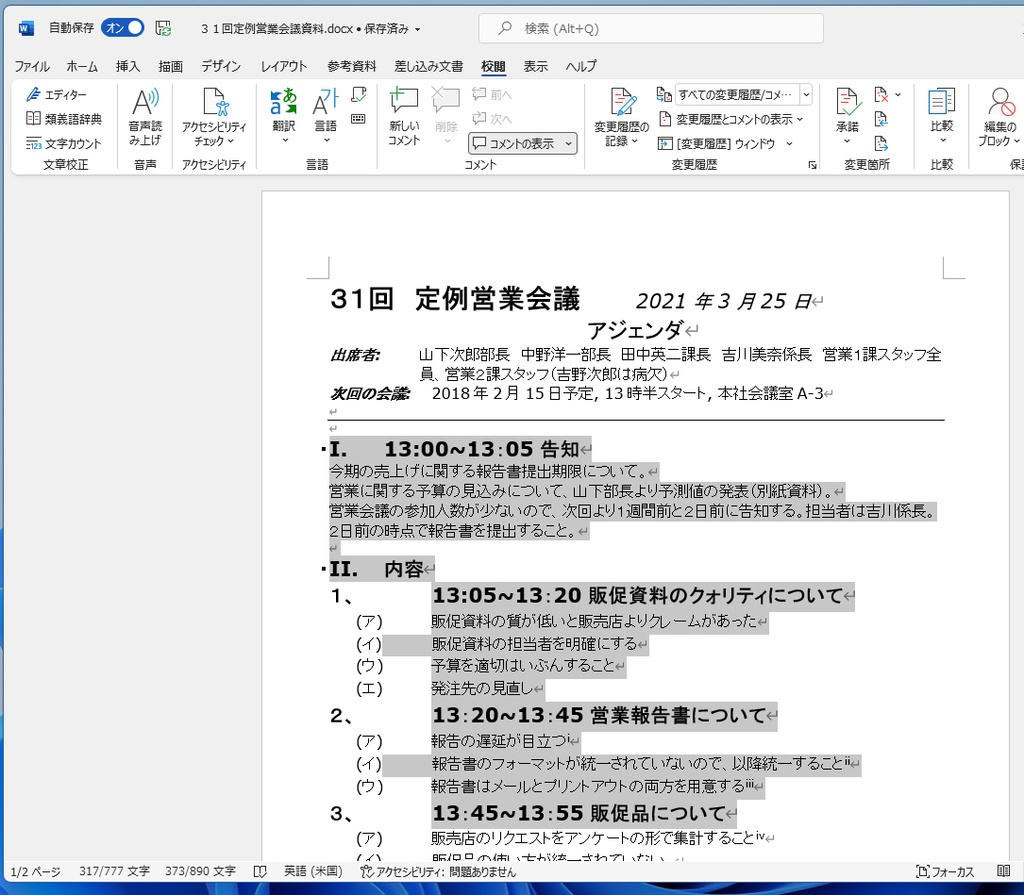
Task: Expand the markup display dropdown (すべての変更履歴/コメント)
Action: click(x=807, y=95)
